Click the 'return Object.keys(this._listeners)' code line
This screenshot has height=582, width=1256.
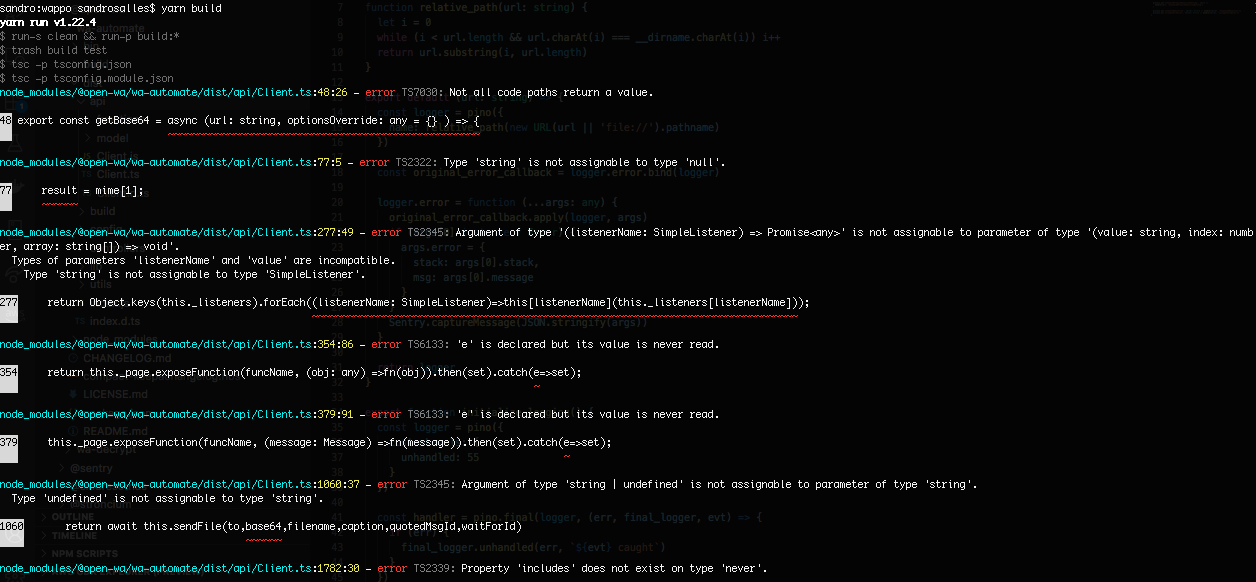point(428,302)
